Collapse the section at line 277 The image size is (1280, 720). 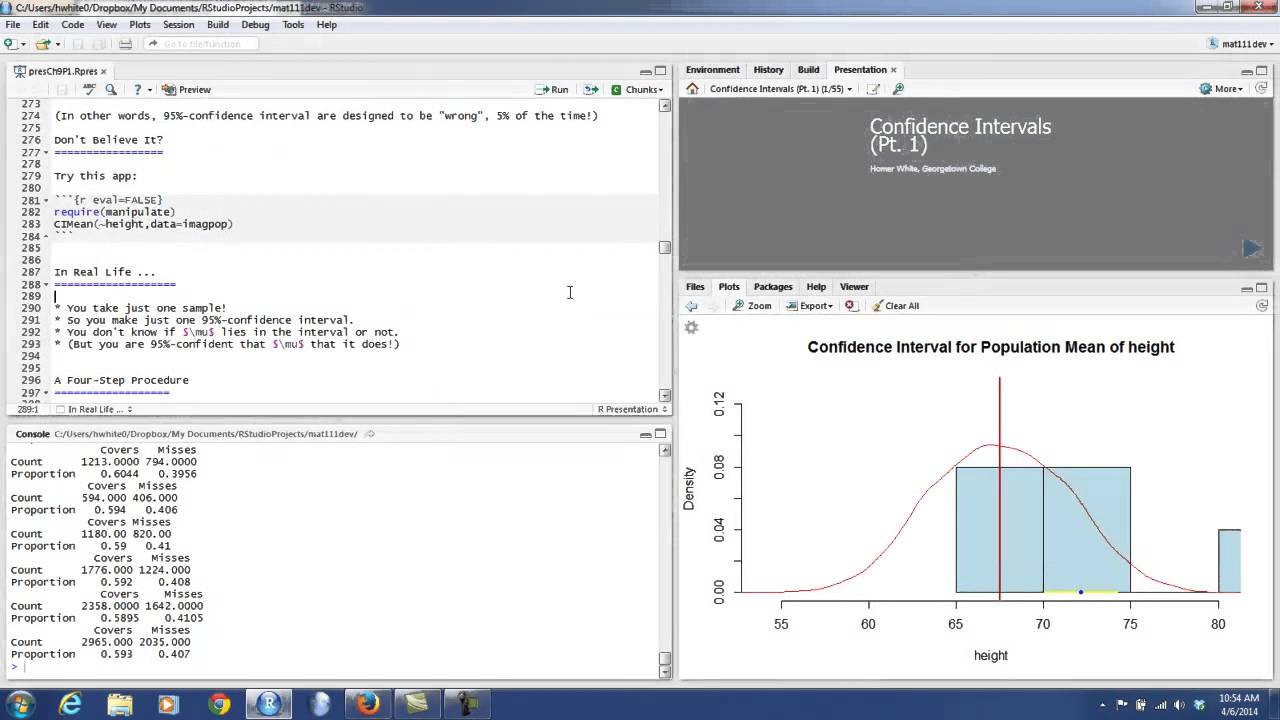tap(46, 152)
